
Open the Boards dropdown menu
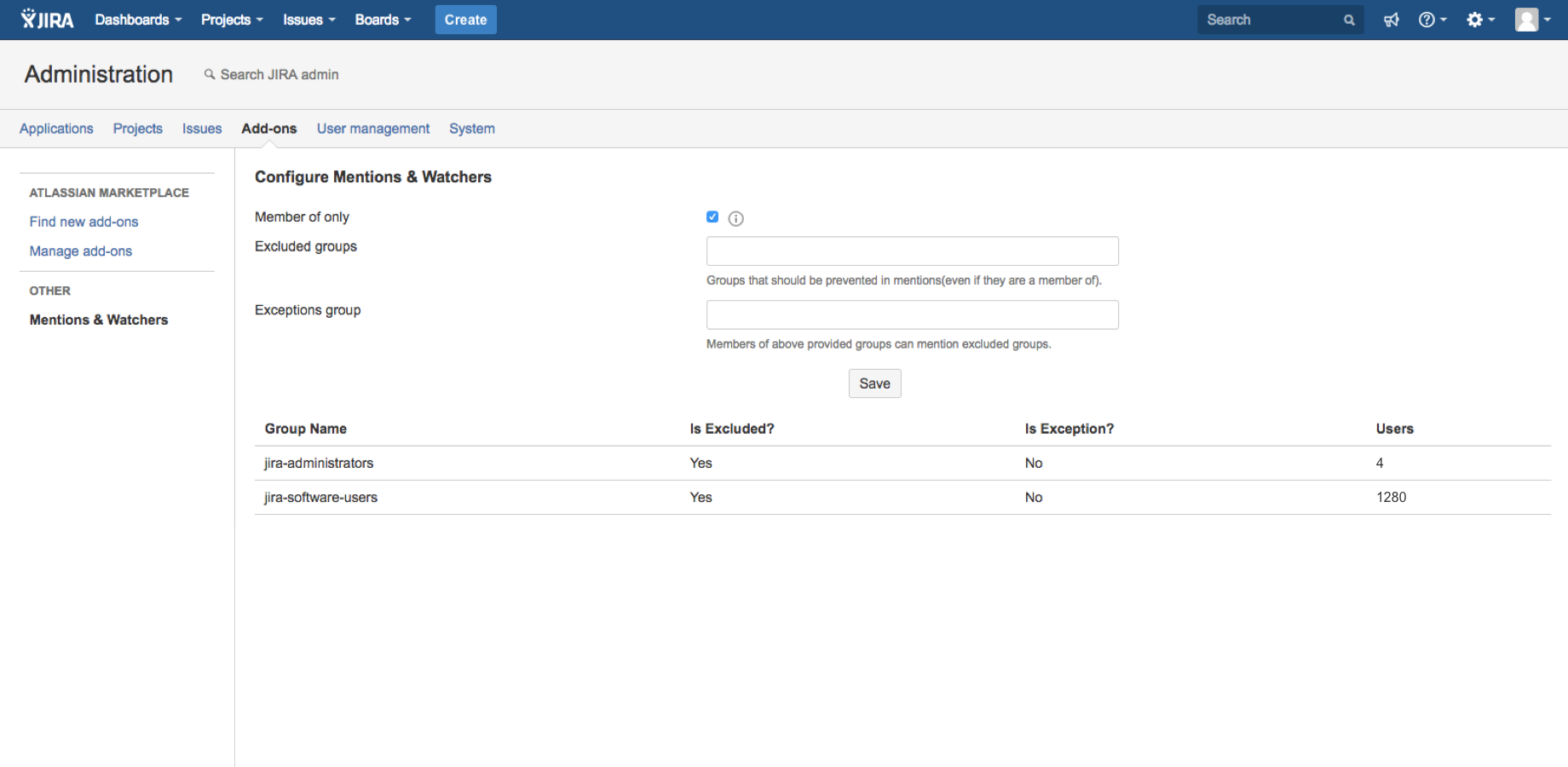(383, 20)
